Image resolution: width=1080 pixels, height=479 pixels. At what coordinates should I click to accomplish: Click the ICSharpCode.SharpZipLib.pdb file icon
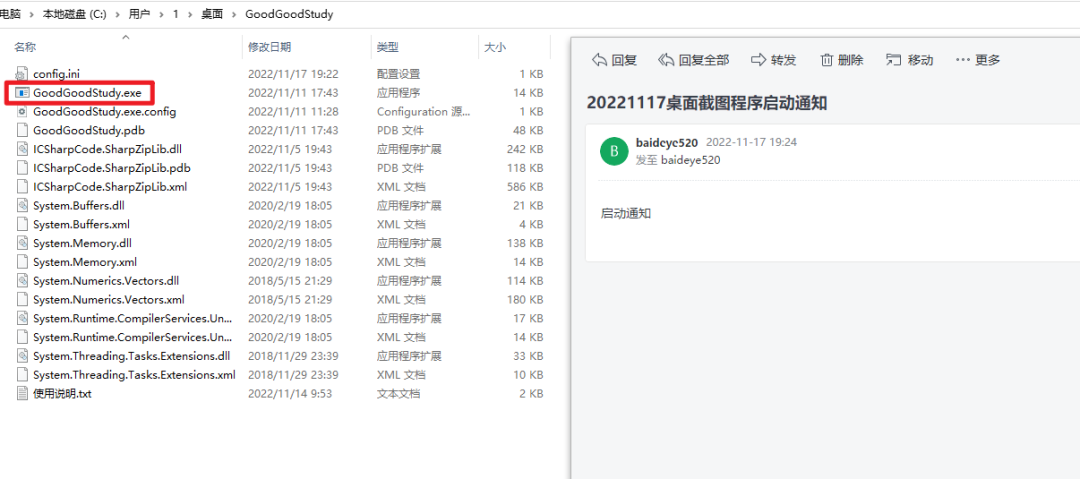21,167
